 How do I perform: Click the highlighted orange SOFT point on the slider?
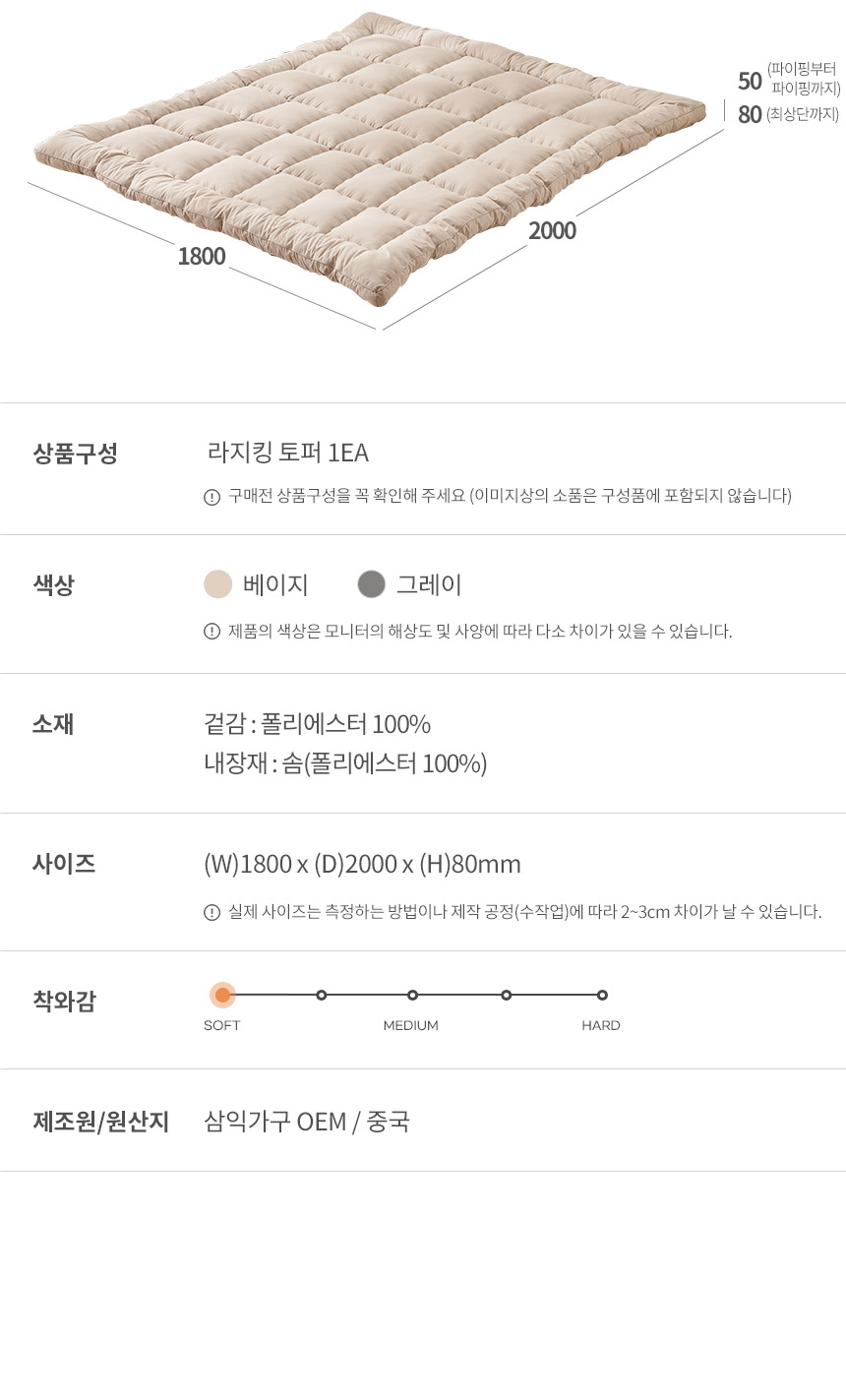pos(222,995)
